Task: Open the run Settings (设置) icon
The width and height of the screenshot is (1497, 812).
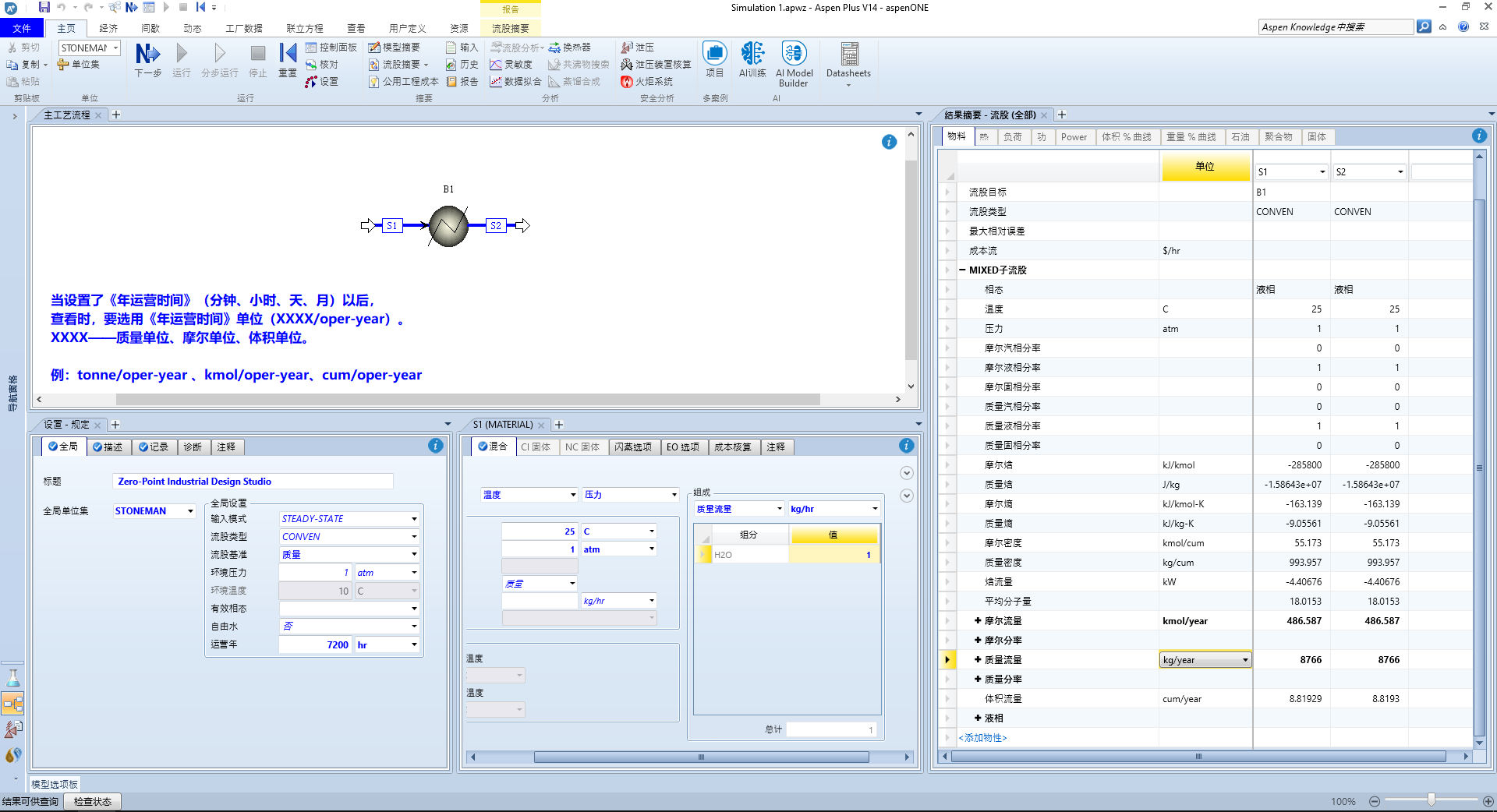Action: [322, 82]
